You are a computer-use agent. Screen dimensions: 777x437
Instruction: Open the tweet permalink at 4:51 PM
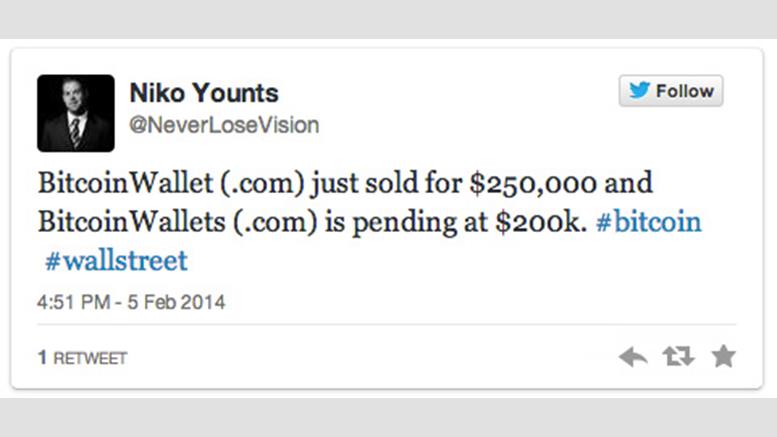[x=131, y=302]
